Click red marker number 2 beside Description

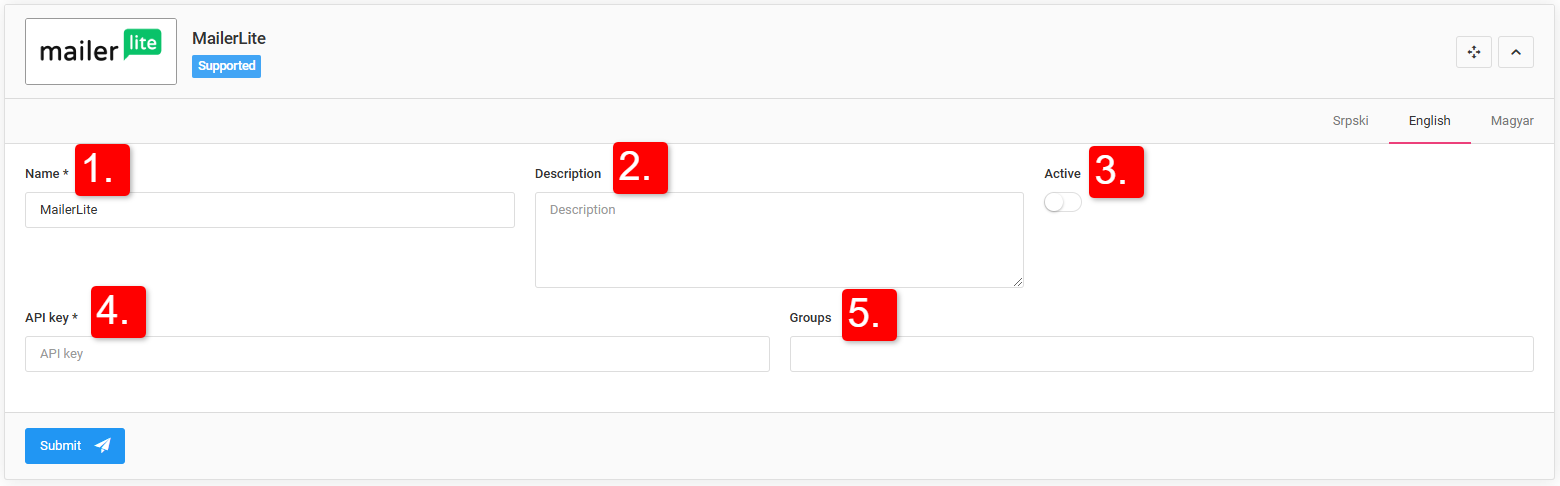point(640,167)
